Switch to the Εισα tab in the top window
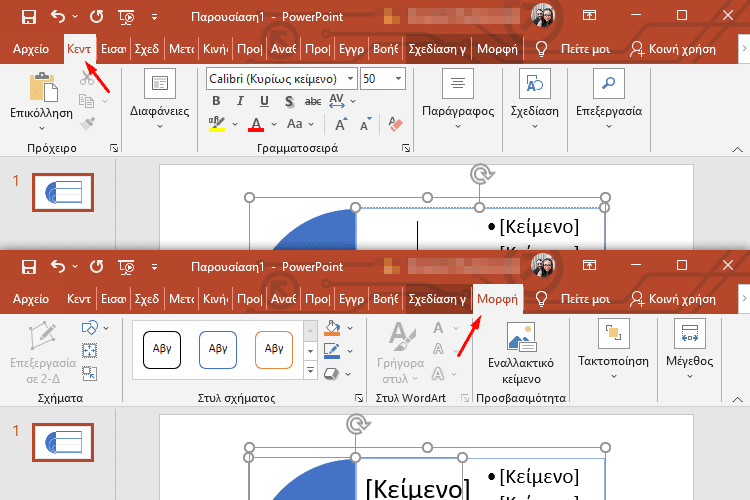 coord(113,49)
